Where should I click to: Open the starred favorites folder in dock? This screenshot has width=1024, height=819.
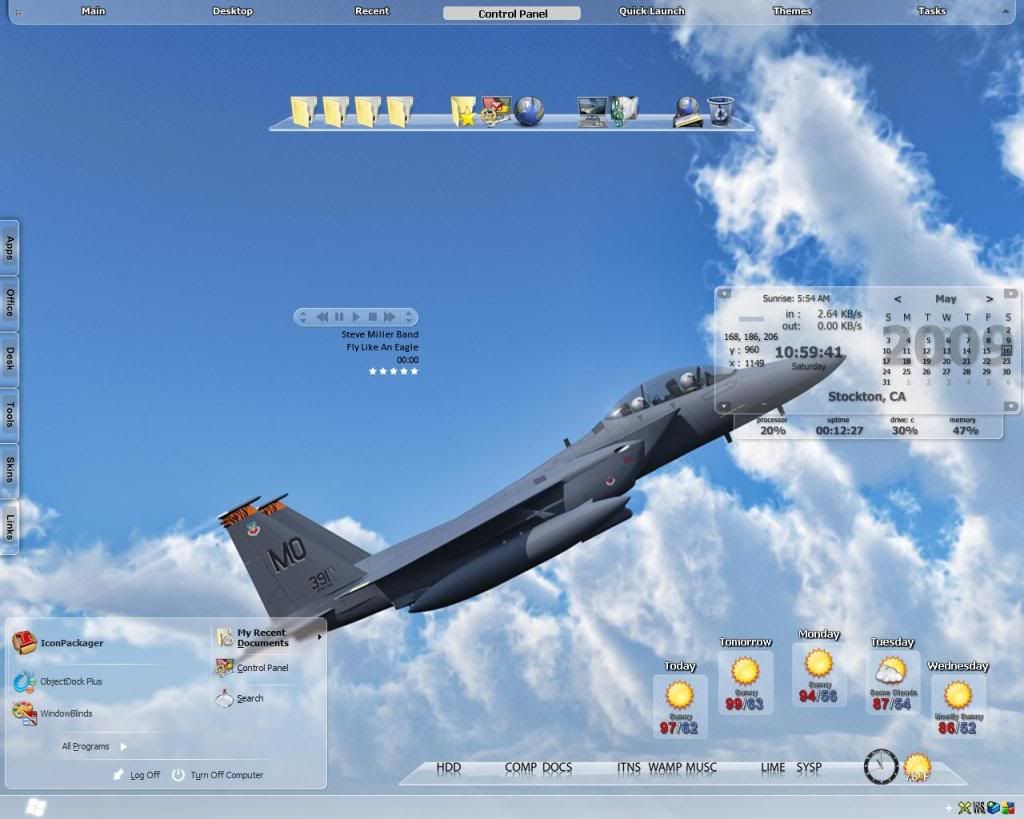click(463, 112)
